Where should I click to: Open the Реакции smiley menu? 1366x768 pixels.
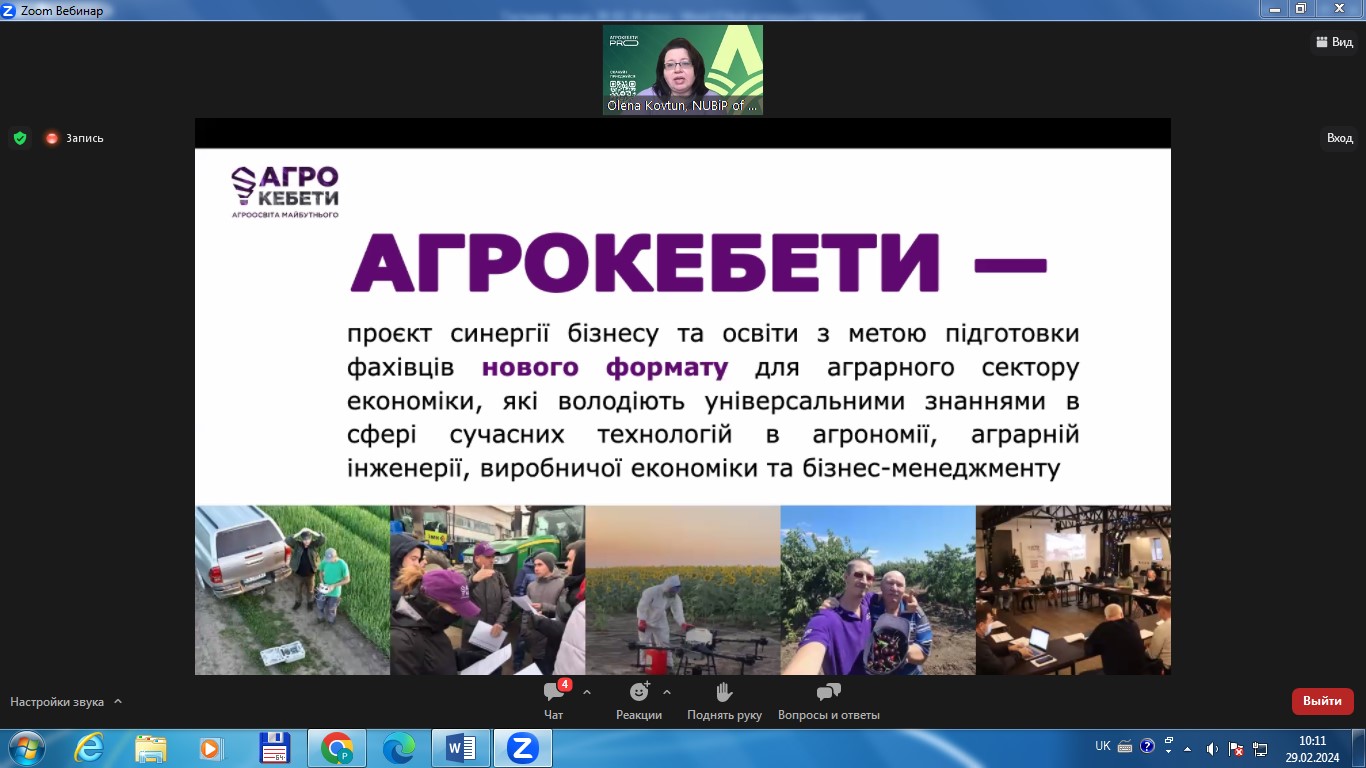click(639, 700)
